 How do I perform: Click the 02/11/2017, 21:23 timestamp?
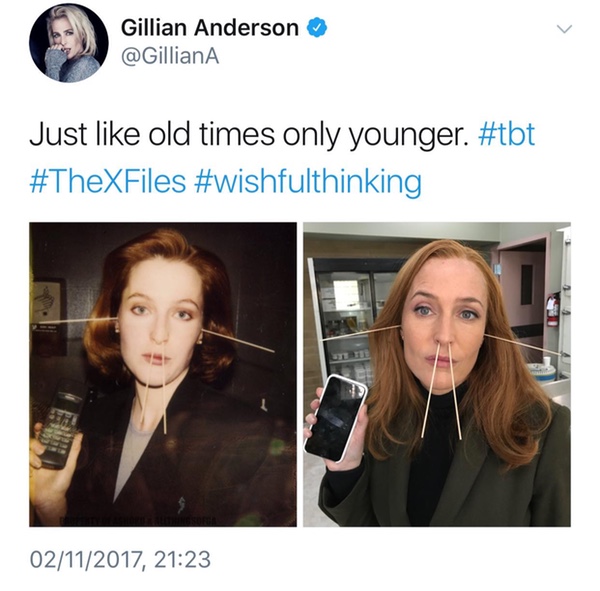[x=120, y=560]
